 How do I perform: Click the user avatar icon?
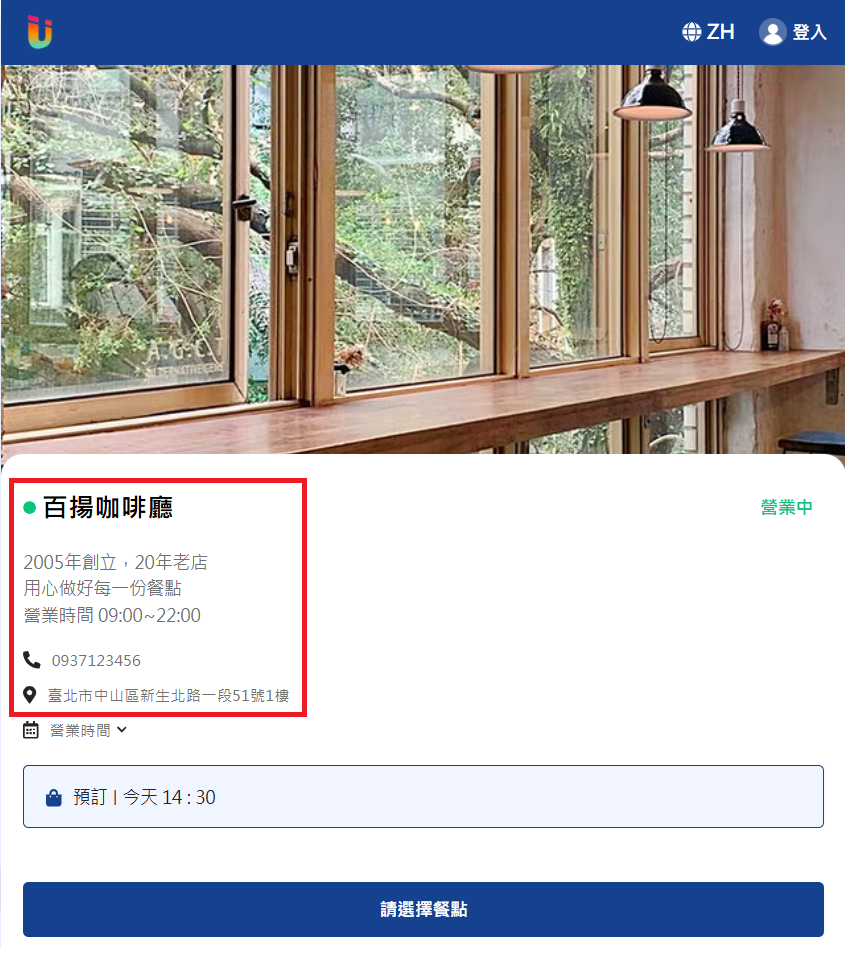773,32
